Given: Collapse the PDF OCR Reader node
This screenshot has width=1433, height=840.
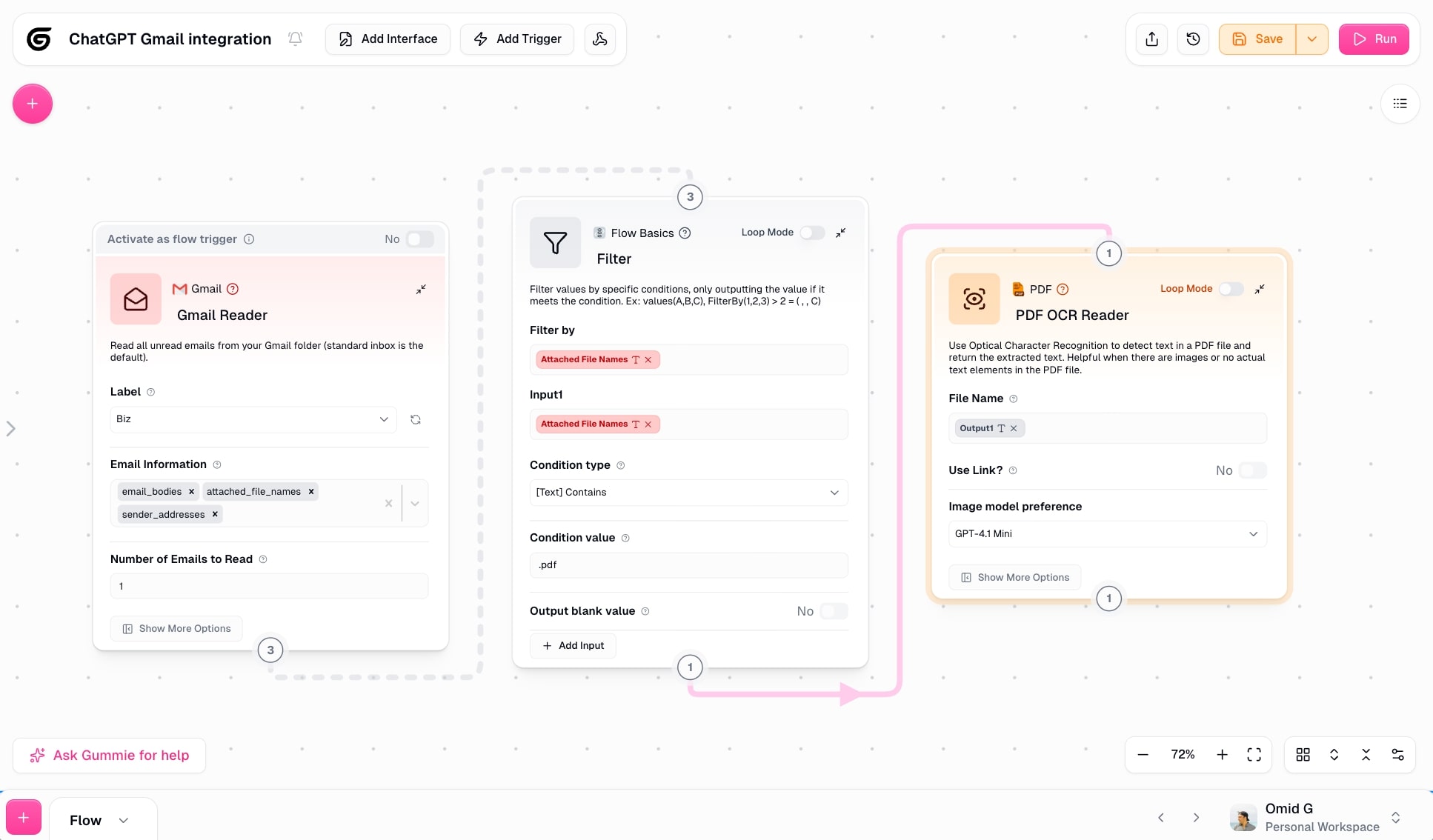Looking at the screenshot, I should (x=1260, y=289).
